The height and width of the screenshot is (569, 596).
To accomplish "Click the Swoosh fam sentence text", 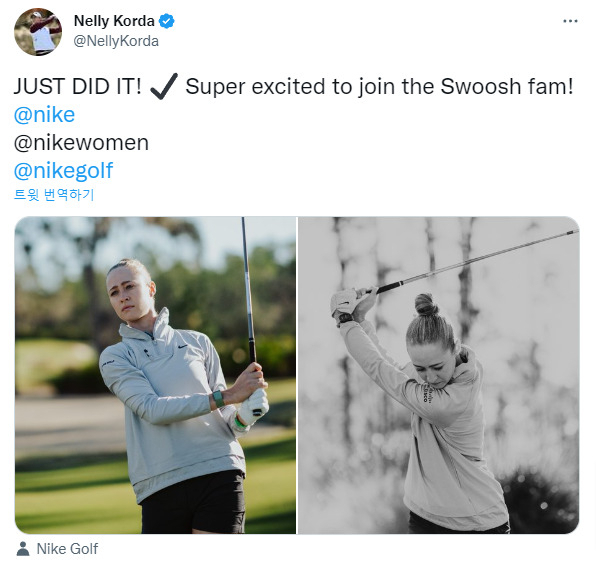I will [x=379, y=87].
